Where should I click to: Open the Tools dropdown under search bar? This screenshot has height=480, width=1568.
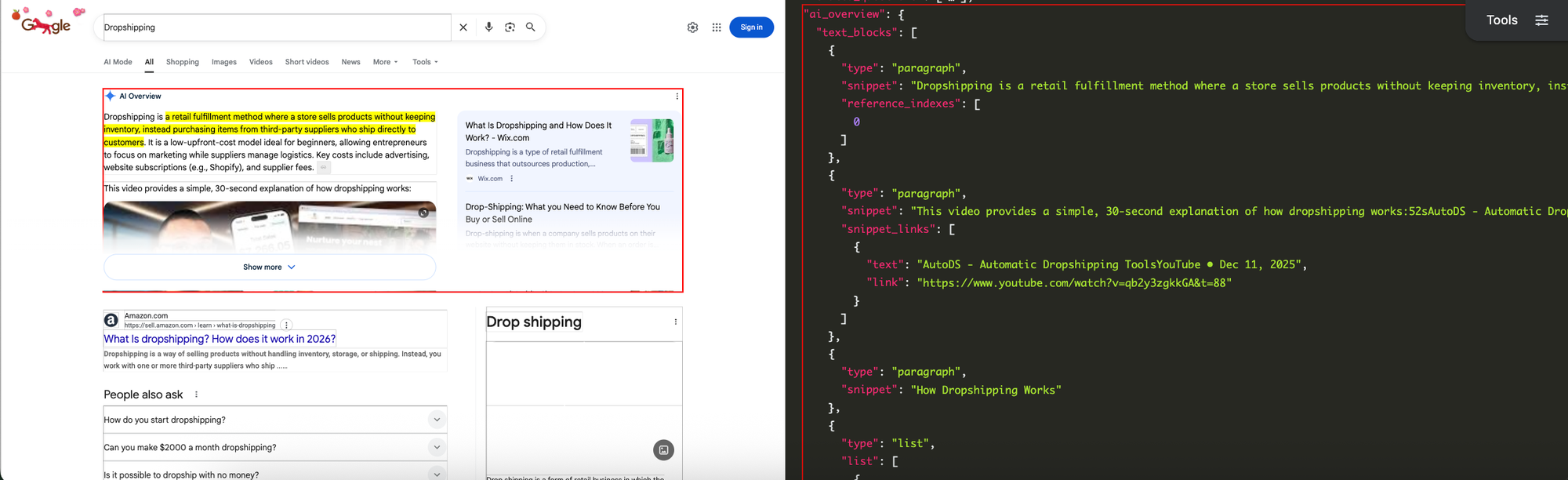pos(425,62)
